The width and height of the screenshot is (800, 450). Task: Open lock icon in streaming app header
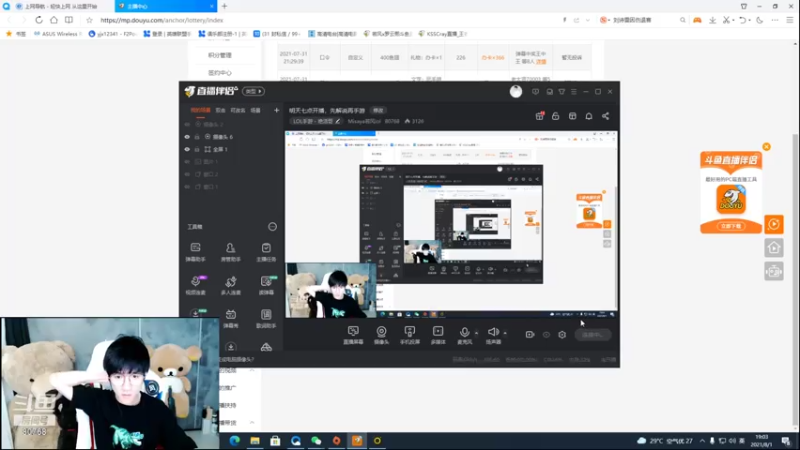tap(556, 116)
